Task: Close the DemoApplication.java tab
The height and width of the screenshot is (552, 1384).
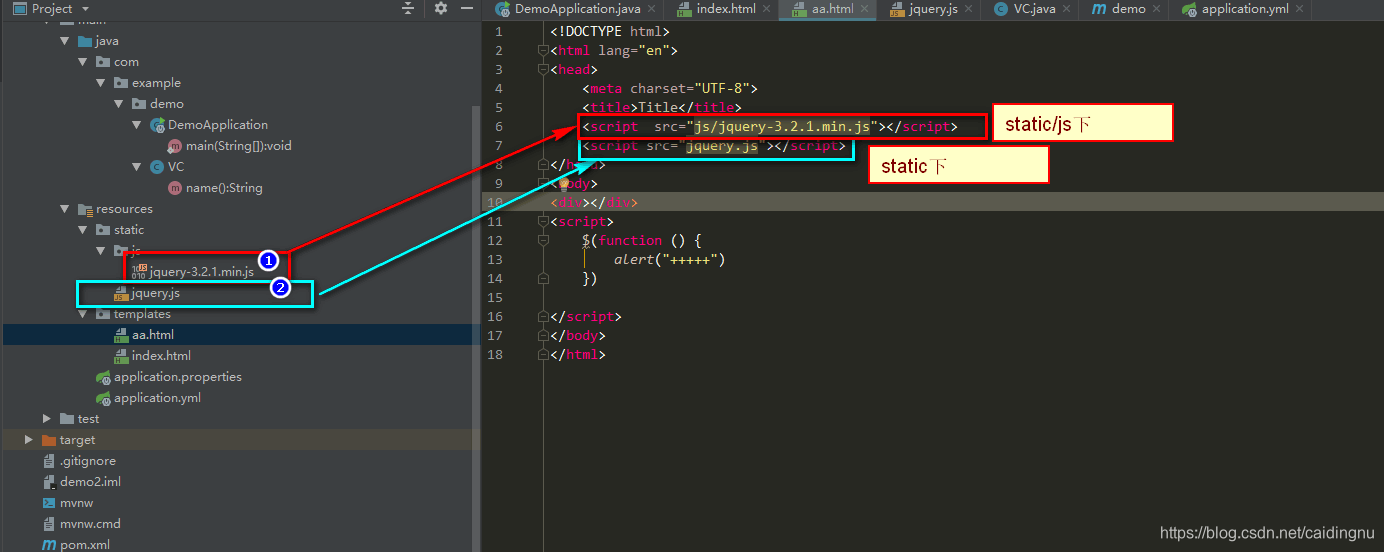Action: click(651, 9)
